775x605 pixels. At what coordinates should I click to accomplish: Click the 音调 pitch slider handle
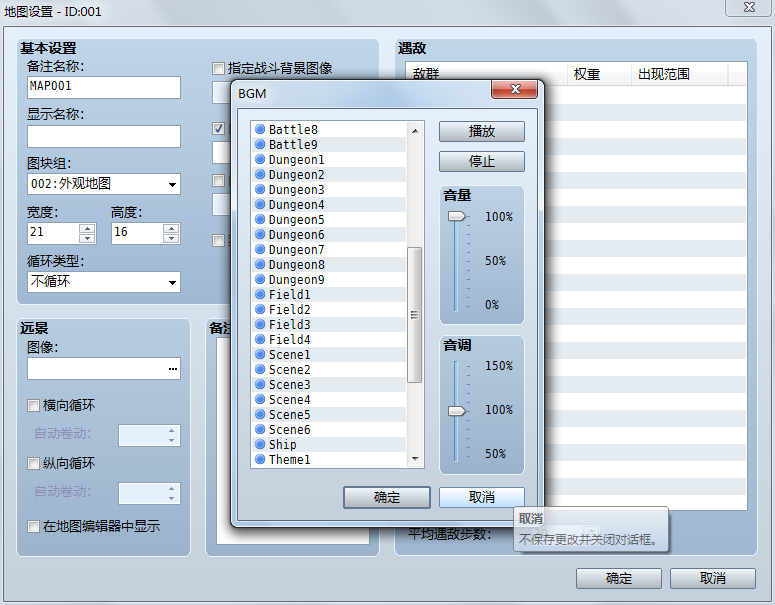pyautogui.click(x=457, y=411)
